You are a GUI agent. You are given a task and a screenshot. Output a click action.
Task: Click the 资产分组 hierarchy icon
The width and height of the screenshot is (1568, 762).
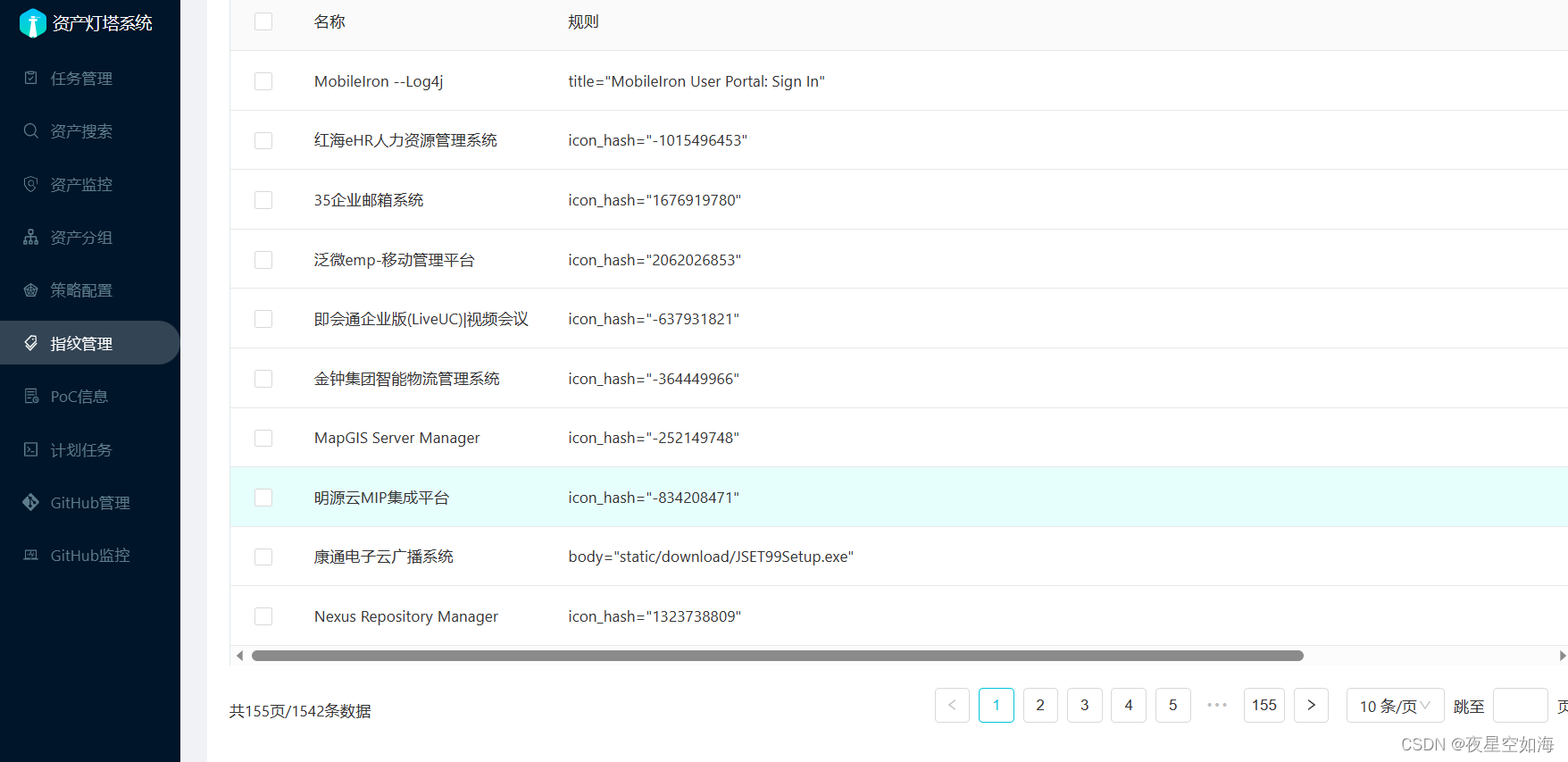click(x=31, y=237)
